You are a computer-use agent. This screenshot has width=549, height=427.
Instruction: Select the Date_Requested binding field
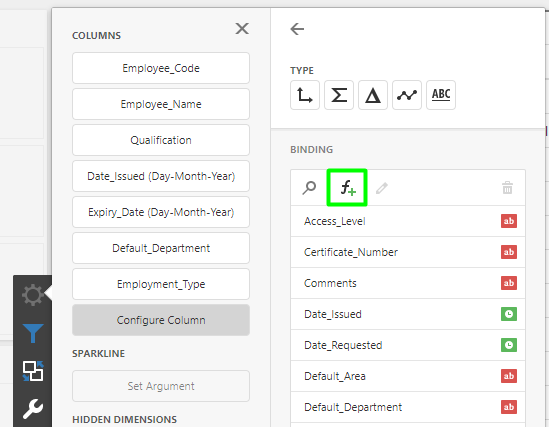click(408, 345)
